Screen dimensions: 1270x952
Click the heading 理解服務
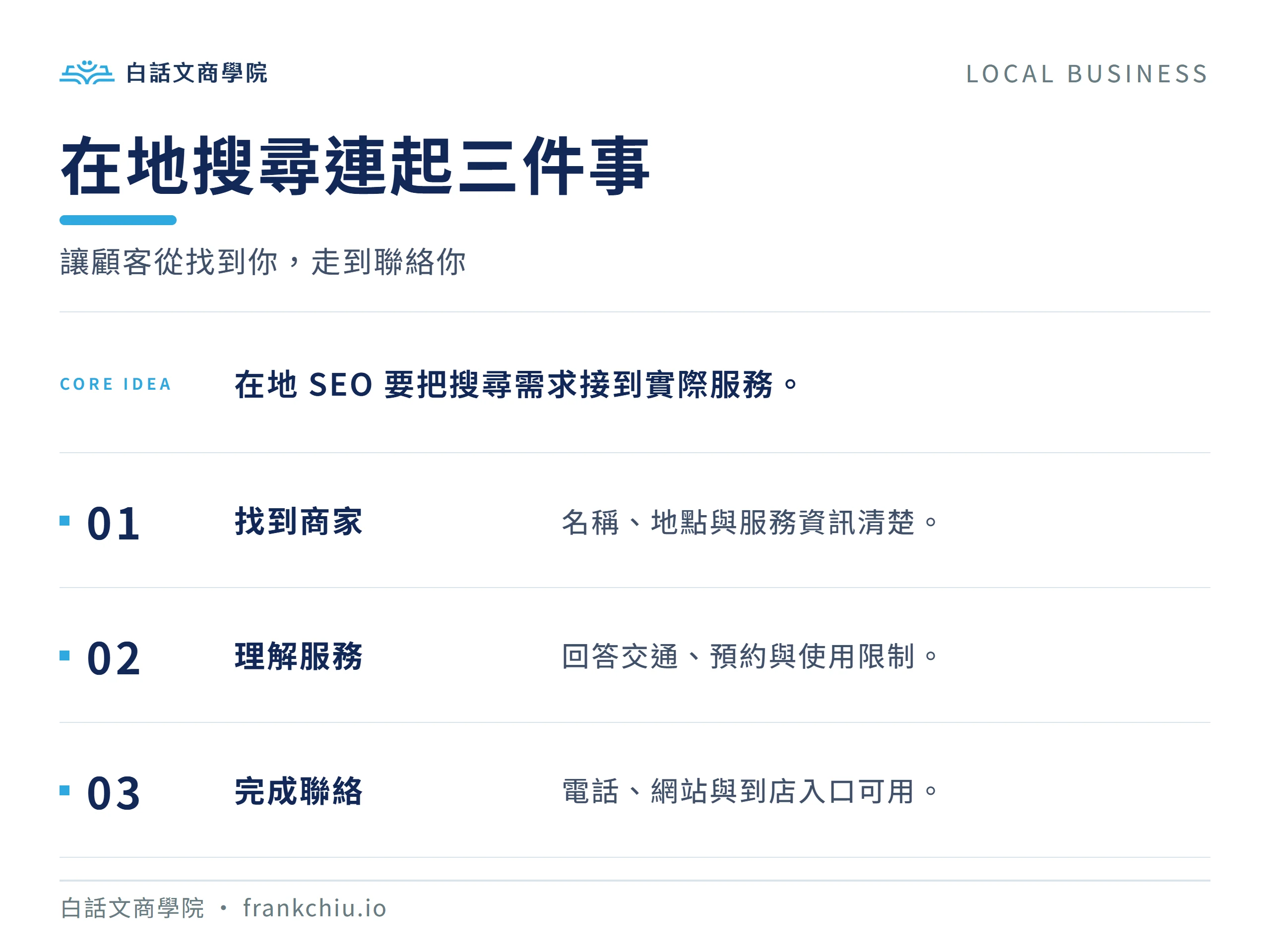(x=299, y=656)
